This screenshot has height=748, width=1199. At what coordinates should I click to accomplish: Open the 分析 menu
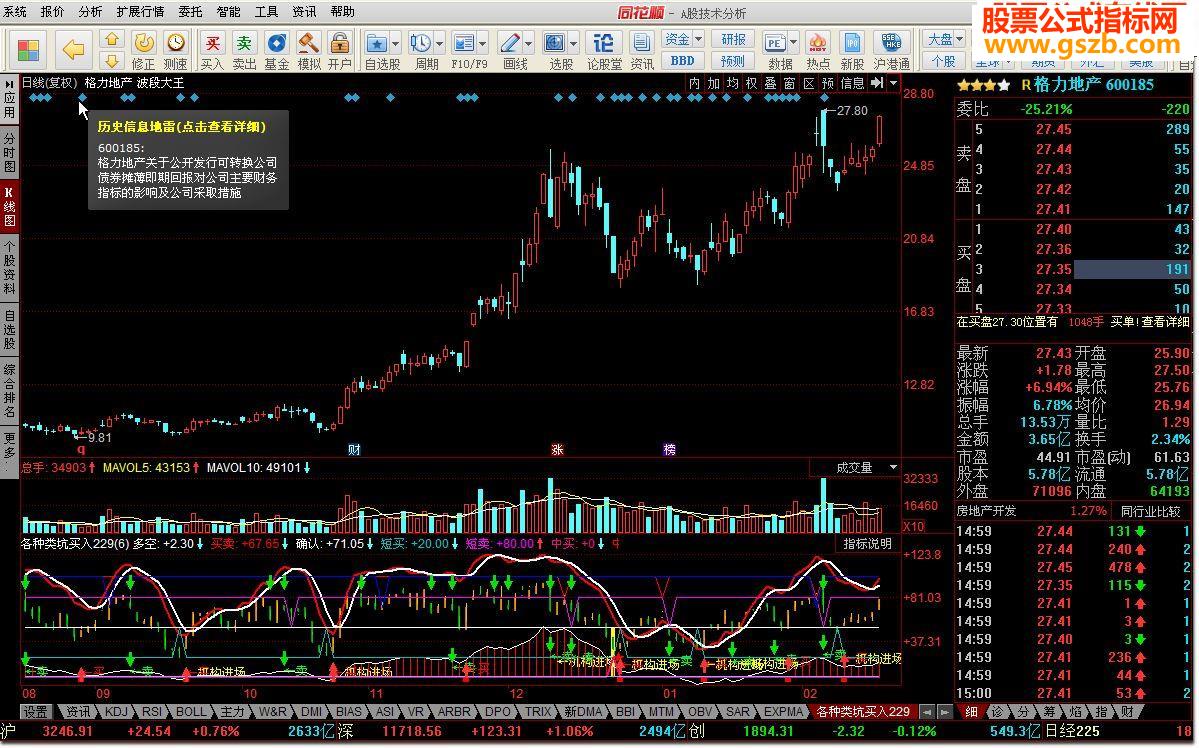(90, 11)
